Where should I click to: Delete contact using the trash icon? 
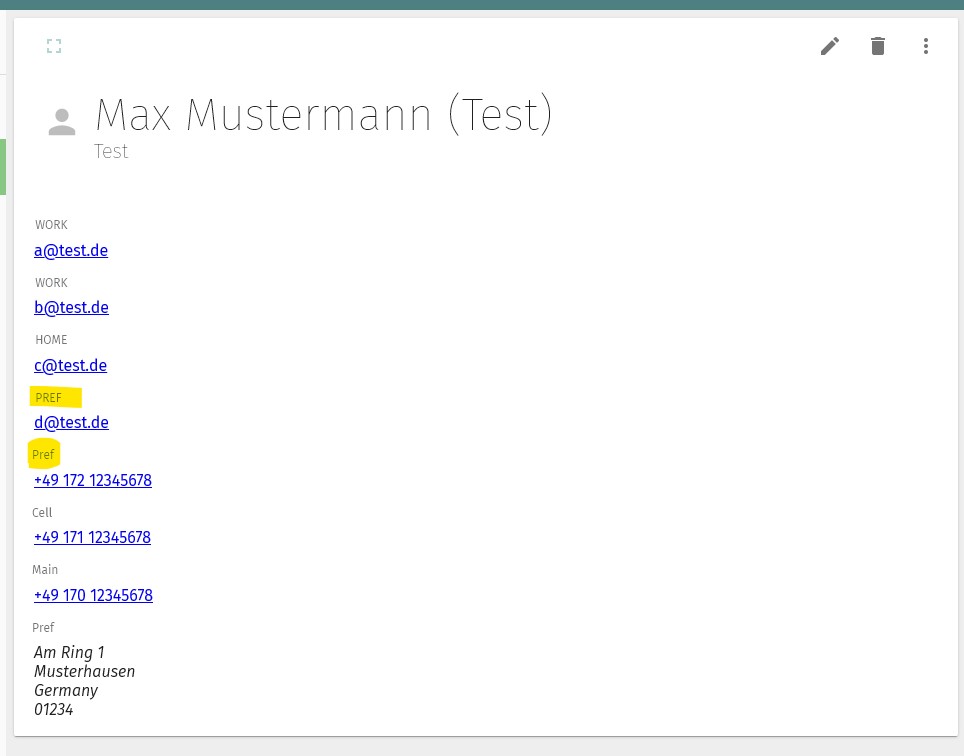click(x=878, y=46)
